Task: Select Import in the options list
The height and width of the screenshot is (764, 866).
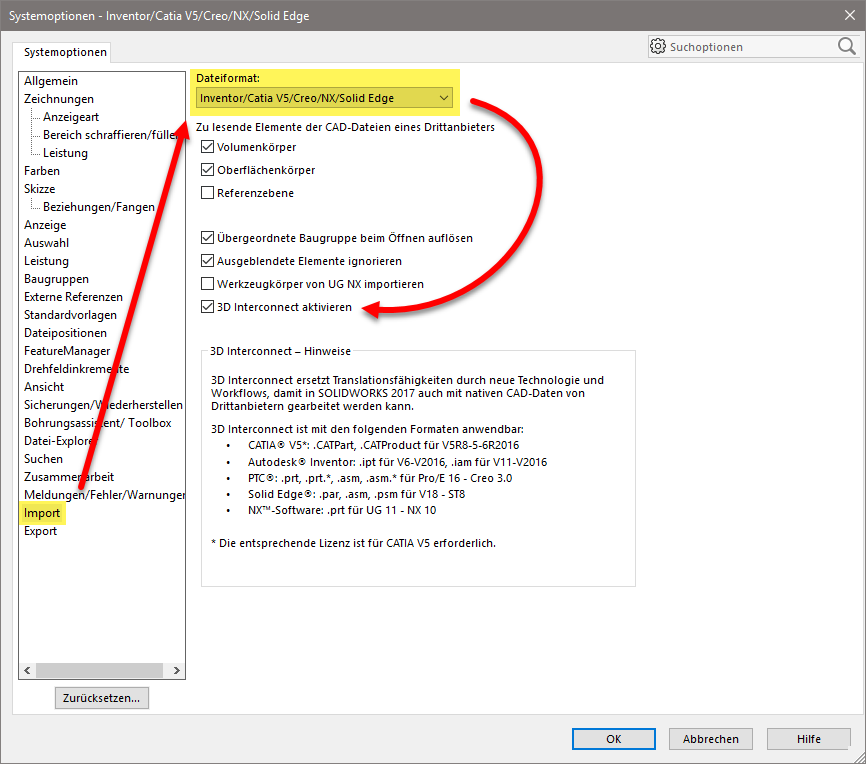Action: click(42, 513)
